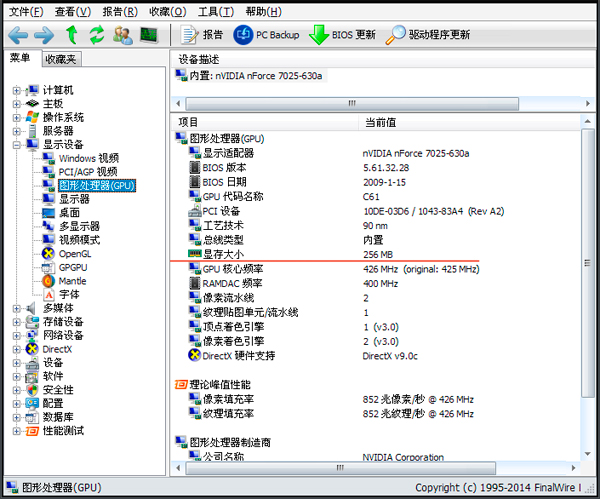Click the details pane scroll-down arrow
Screen dimensions: 600x499
(x=587, y=454)
